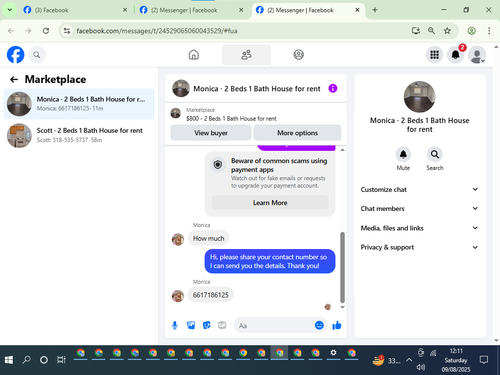Open Windows notification center icon
The image size is (500, 375).
[x=484, y=360]
